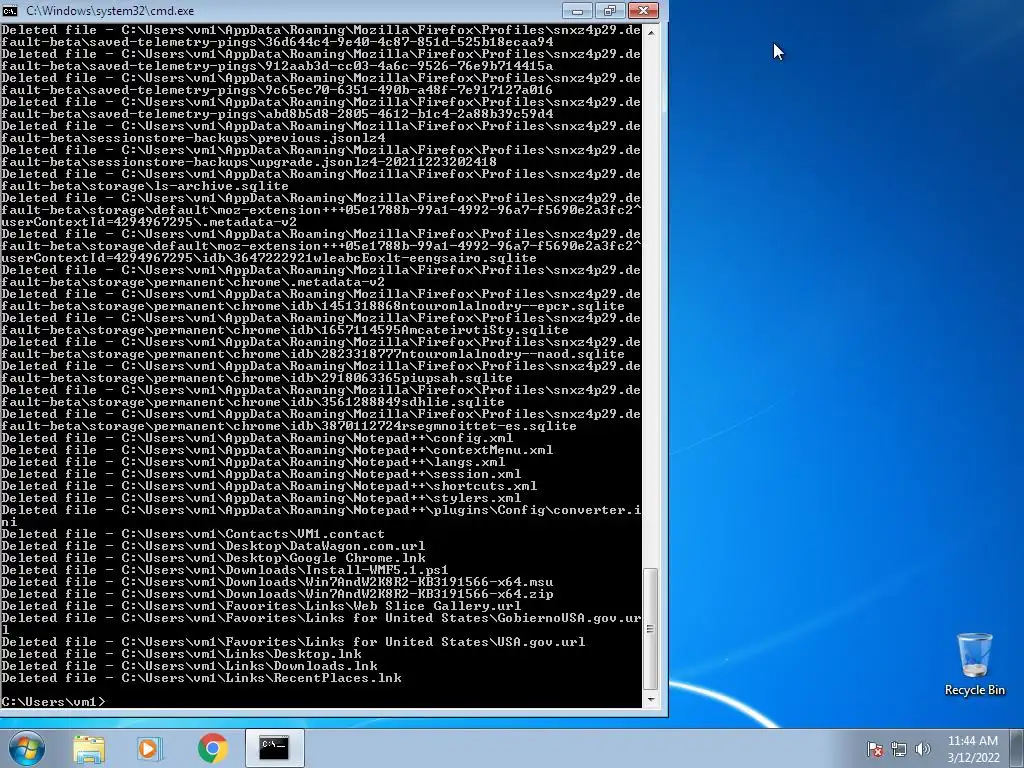Screen dimensions: 1024x768
Task: Click the line deleting DataWagon.com.url
Action: [214, 546]
